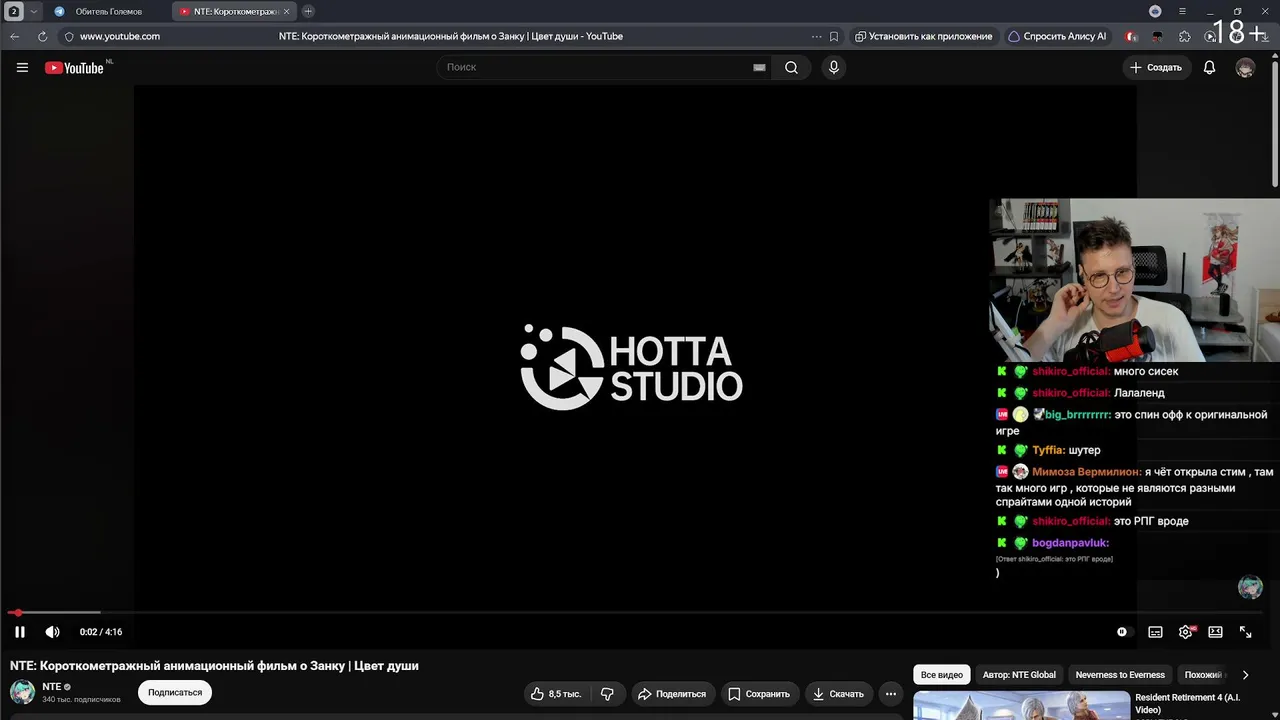The image size is (1280, 720).
Task: Open the page options three-dot menu in address bar
Action: (x=817, y=36)
